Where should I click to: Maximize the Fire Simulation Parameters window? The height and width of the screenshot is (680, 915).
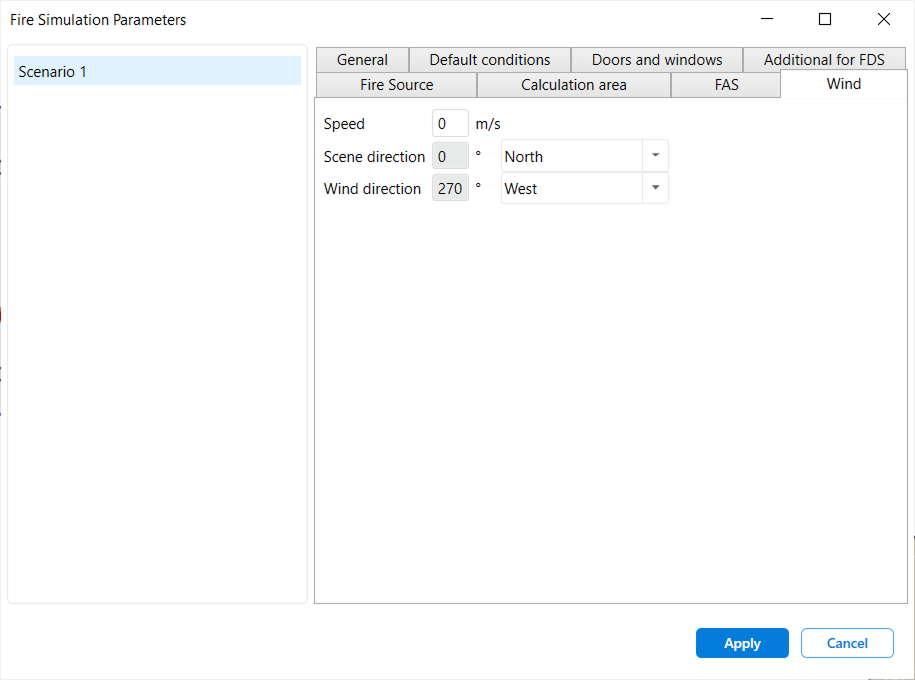pyautogui.click(x=825, y=19)
